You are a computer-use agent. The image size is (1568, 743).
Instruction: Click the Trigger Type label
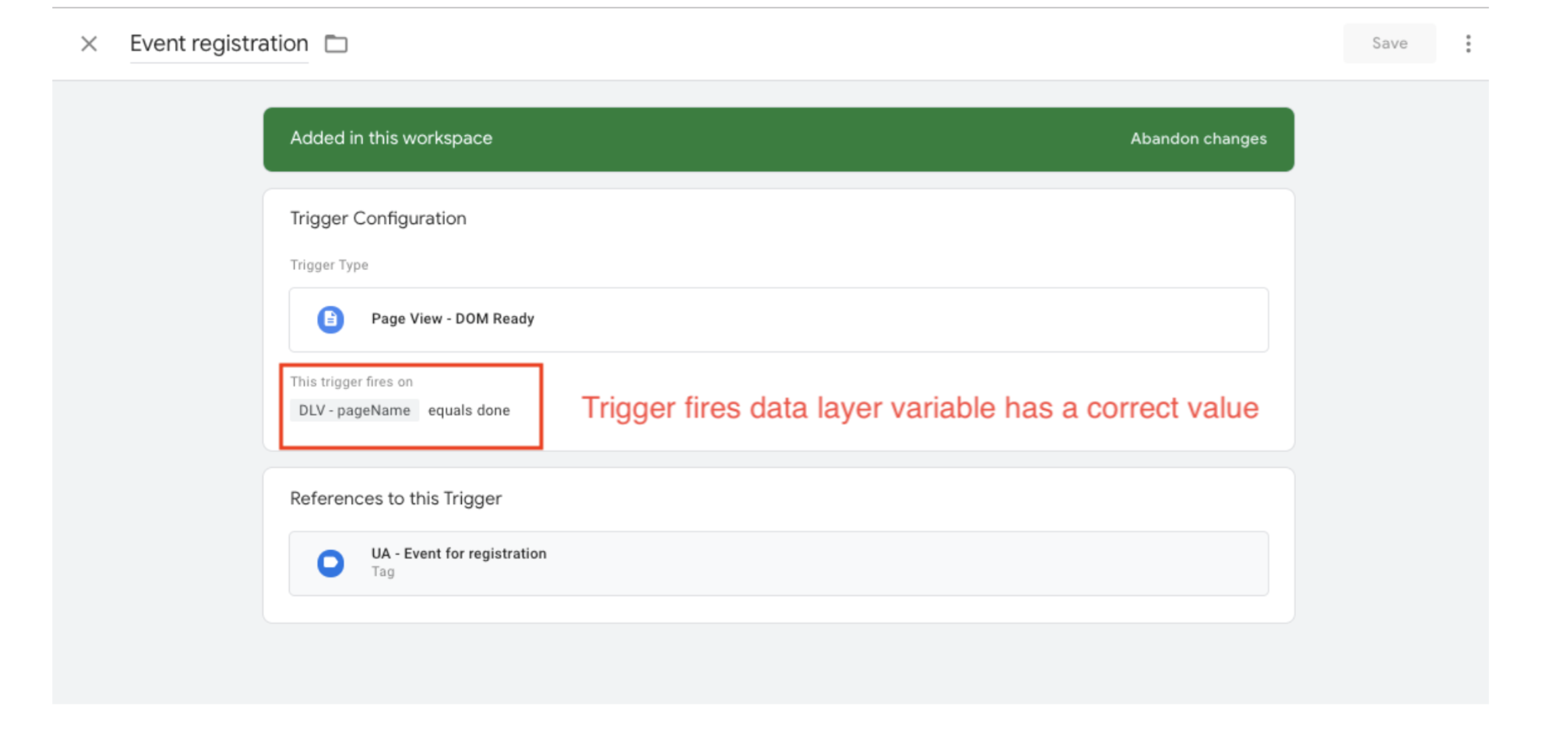coord(329,265)
